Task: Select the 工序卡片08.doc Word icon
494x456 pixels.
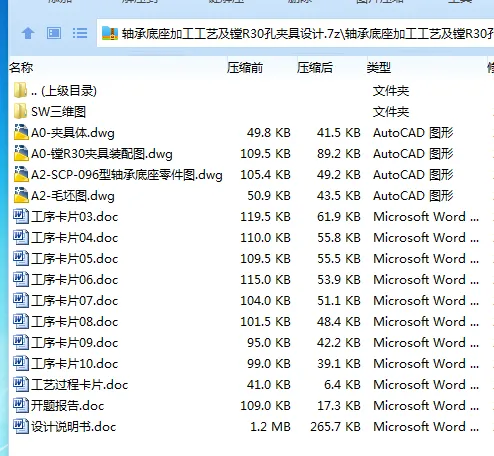Action: 21,321
